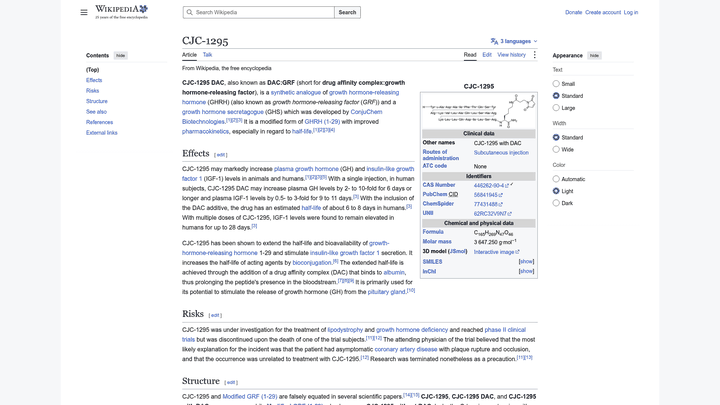Open the Modified GRF (1-29) link
This screenshot has height=405, width=720.
click(x=250, y=396)
